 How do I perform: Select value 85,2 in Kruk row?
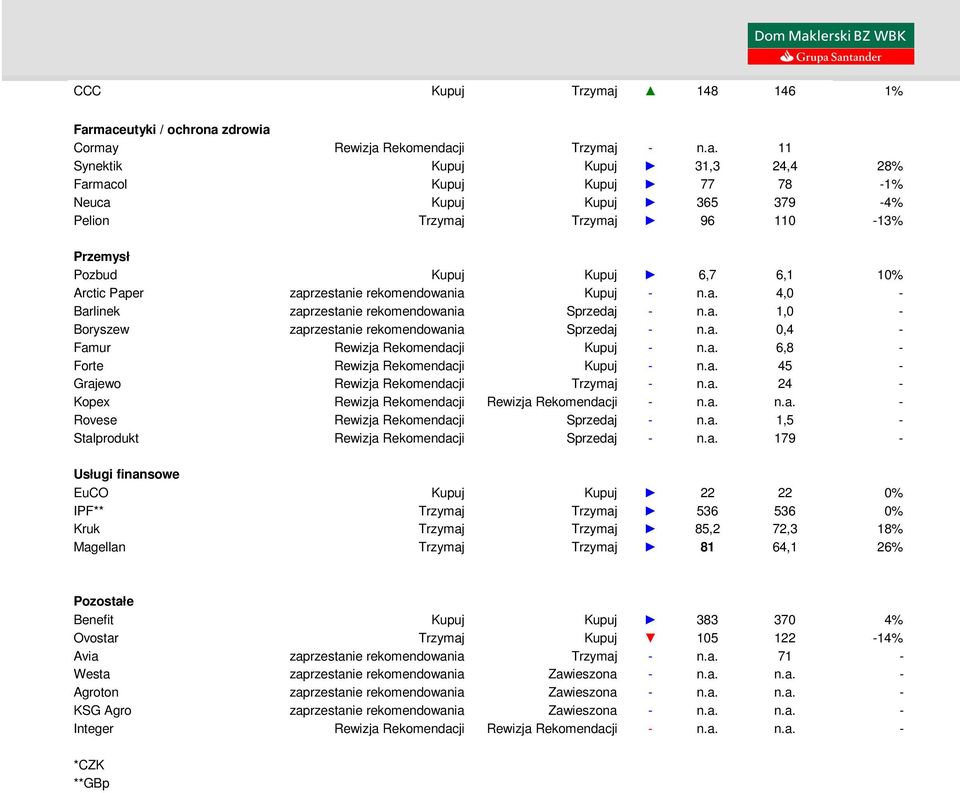(x=707, y=529)
